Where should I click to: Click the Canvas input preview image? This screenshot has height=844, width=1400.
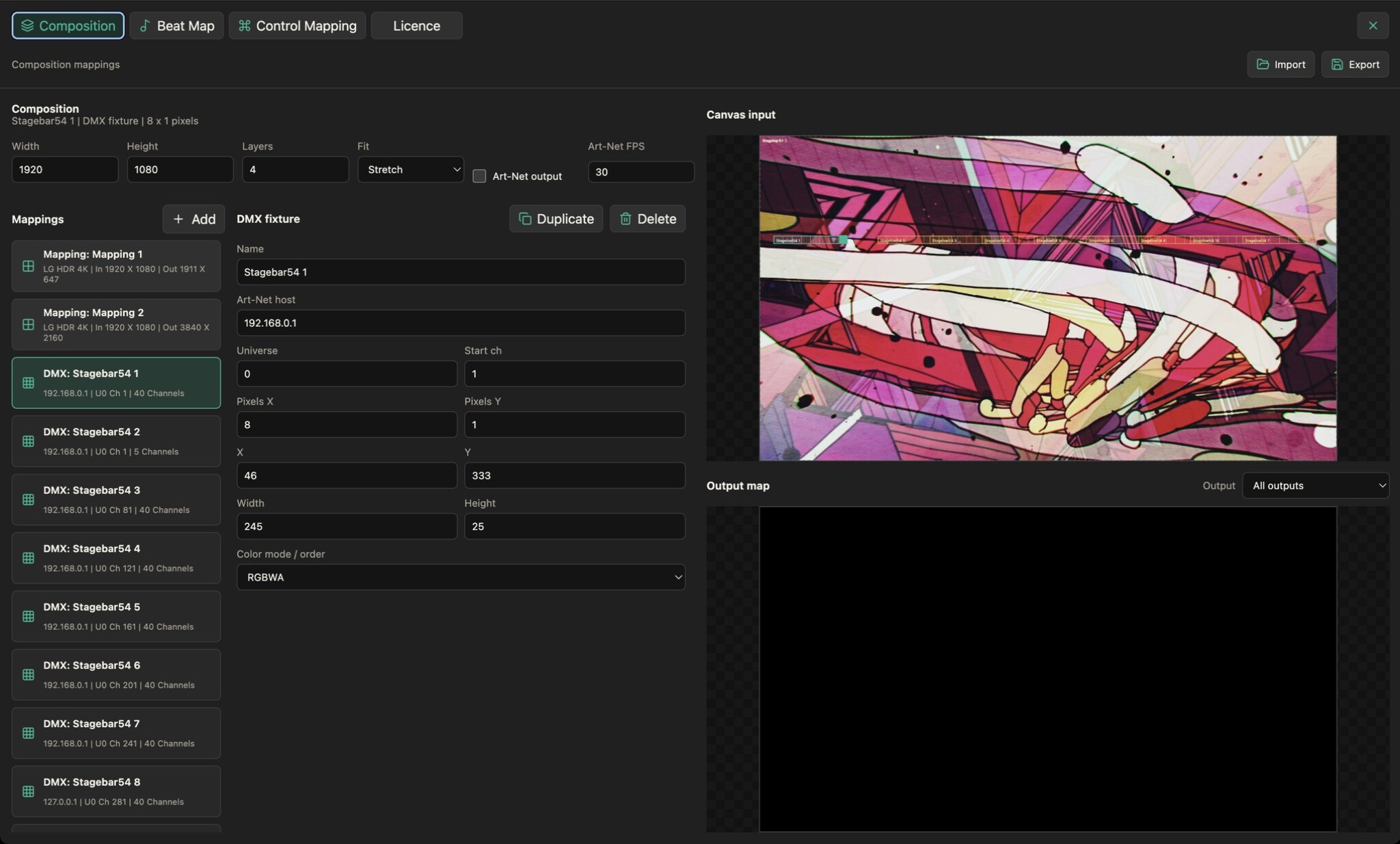point(1047,298)
